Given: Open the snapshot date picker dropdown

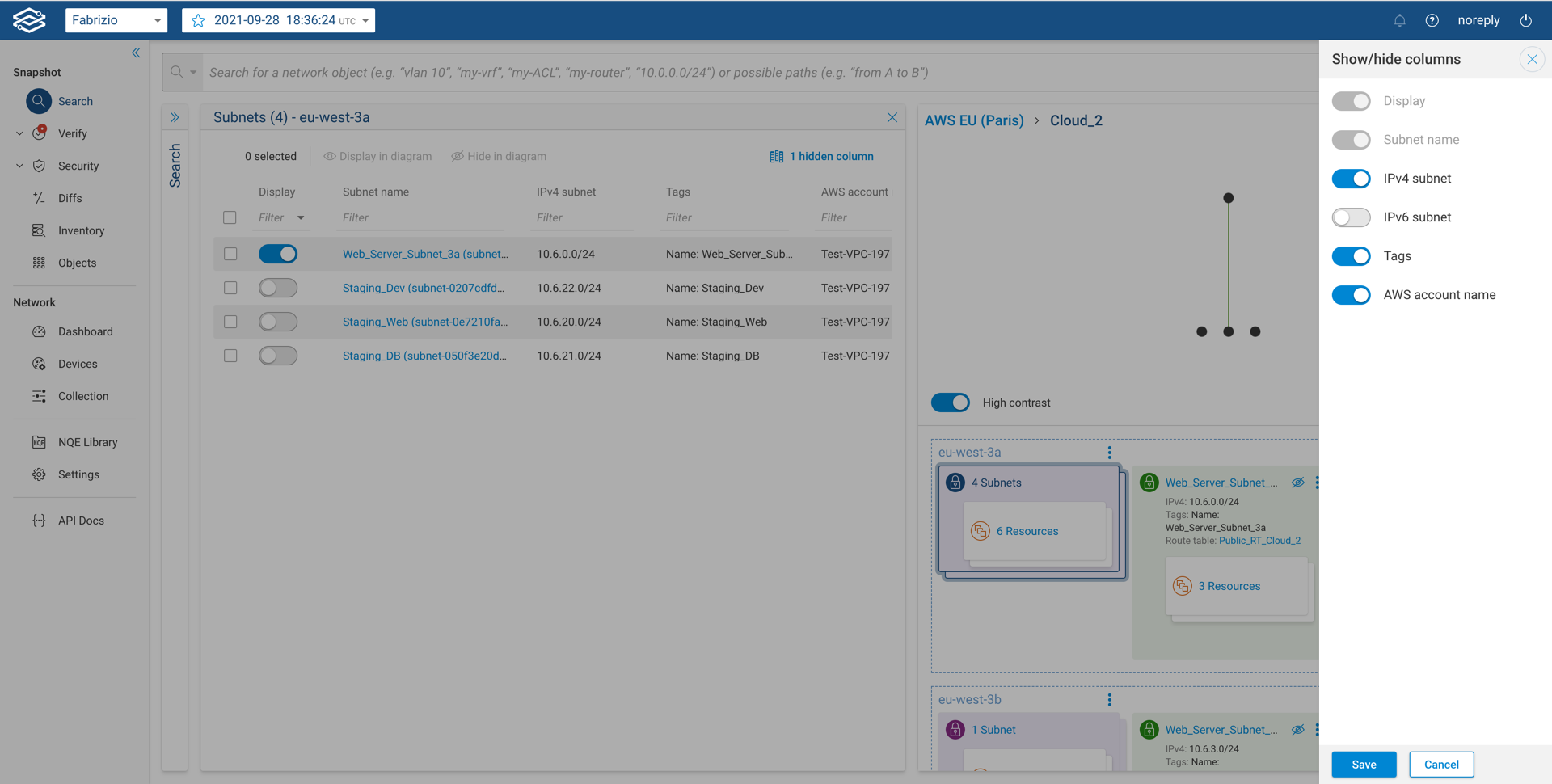Looking at the screenshot, I should coord(278,20).
